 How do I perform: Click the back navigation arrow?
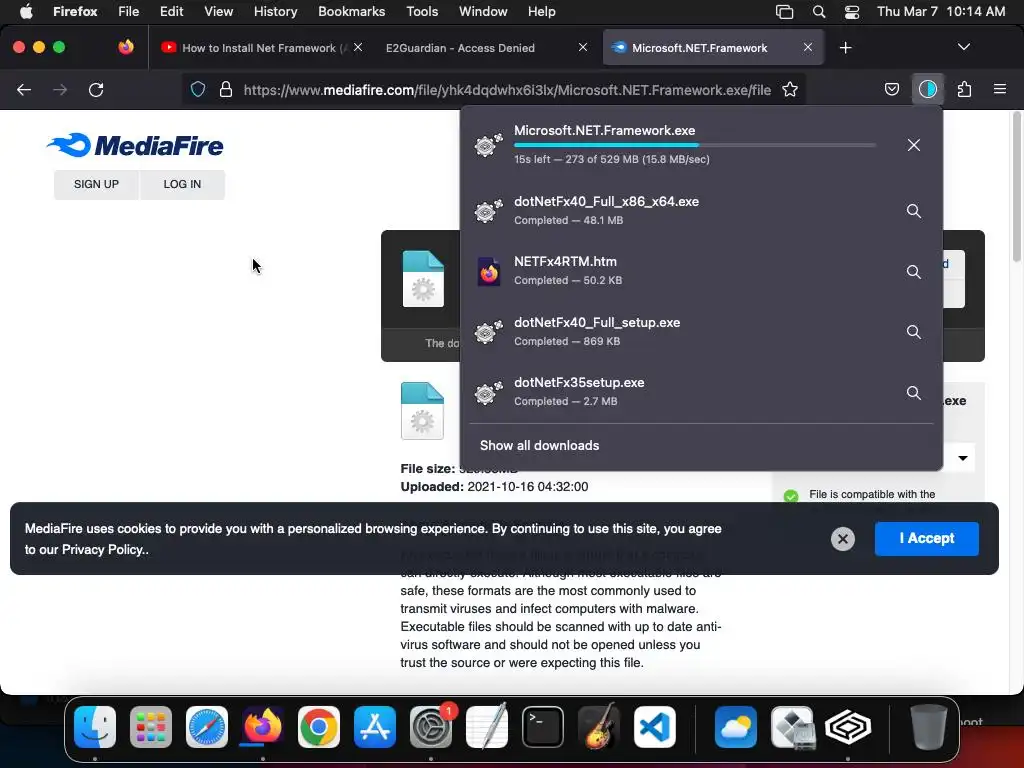pyautogui.click(x=24, y=89)
